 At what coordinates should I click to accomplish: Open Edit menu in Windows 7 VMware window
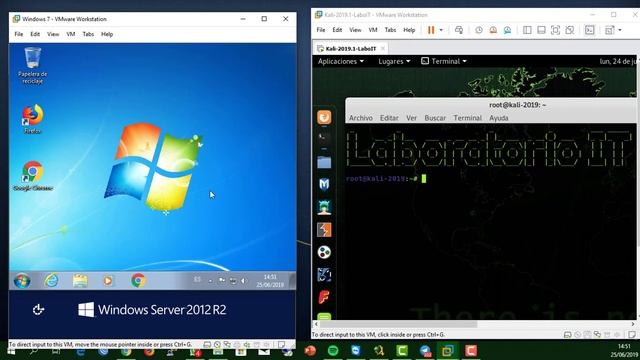(35, 34)
